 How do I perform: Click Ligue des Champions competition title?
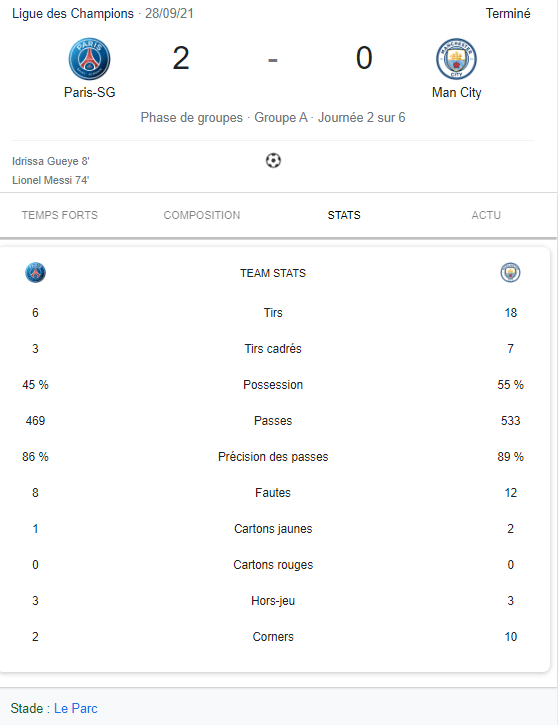73,13
